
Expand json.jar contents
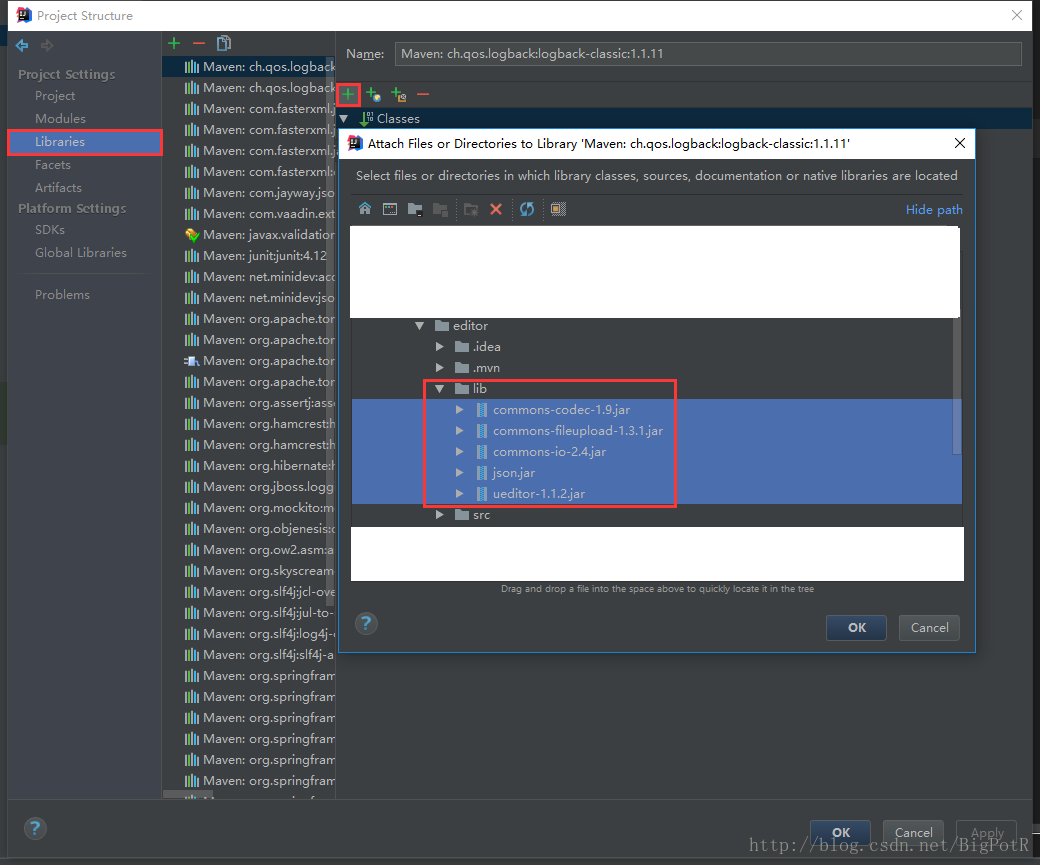[x=459, y=473]
